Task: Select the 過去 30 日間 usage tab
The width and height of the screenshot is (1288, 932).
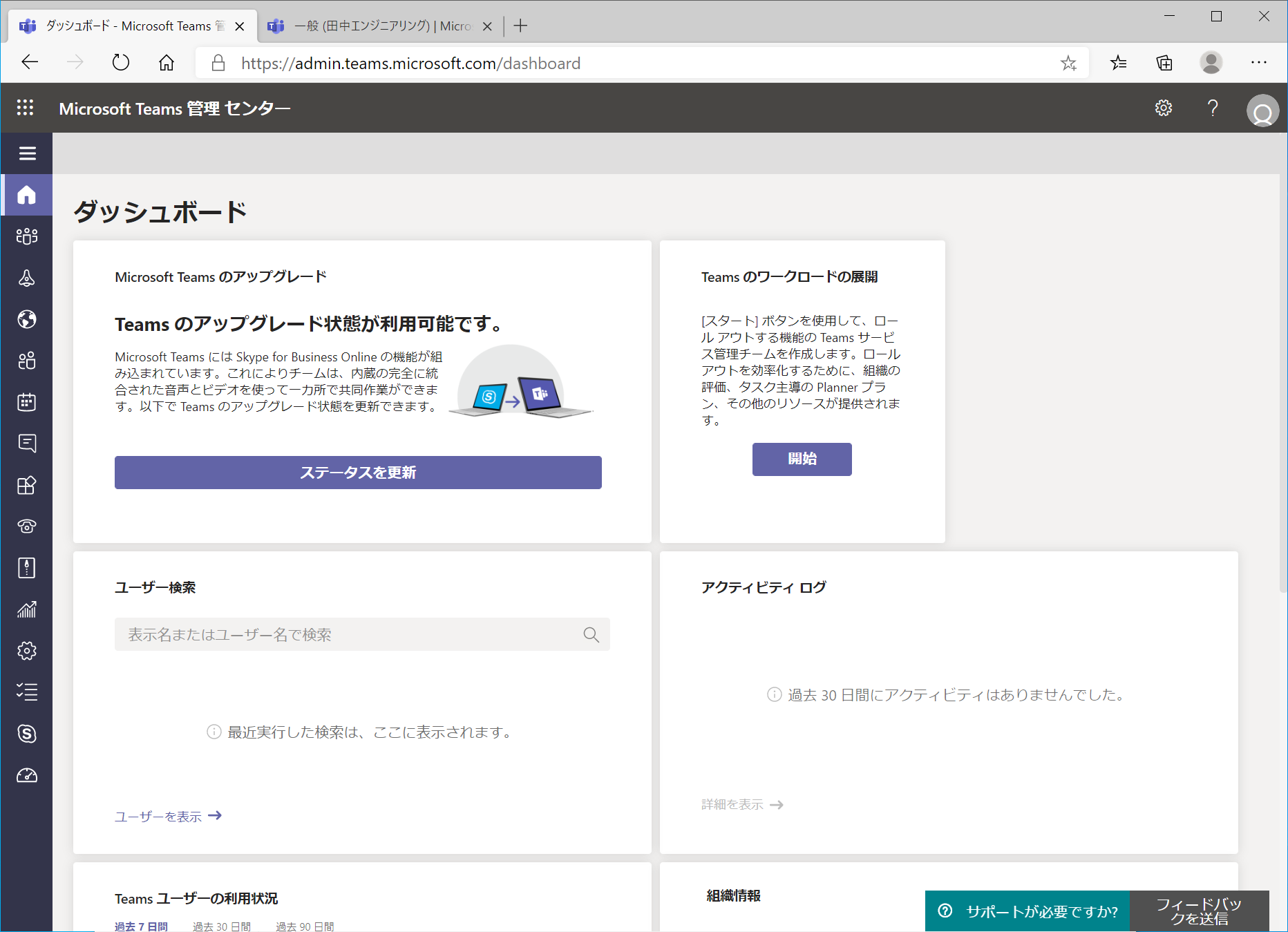Action: pyautogui.click(x=222, y=926)
